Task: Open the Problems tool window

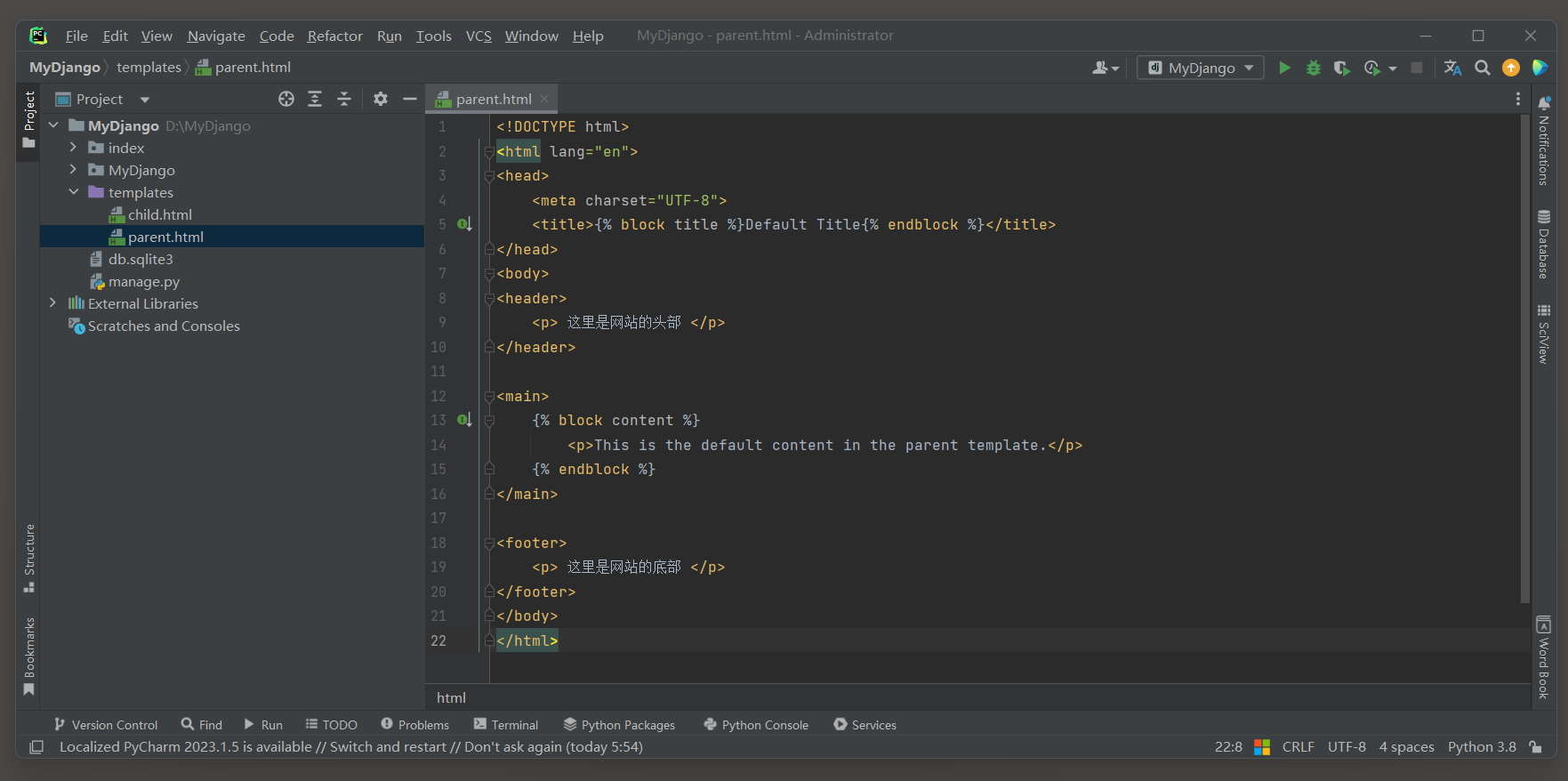Action: 415,725
